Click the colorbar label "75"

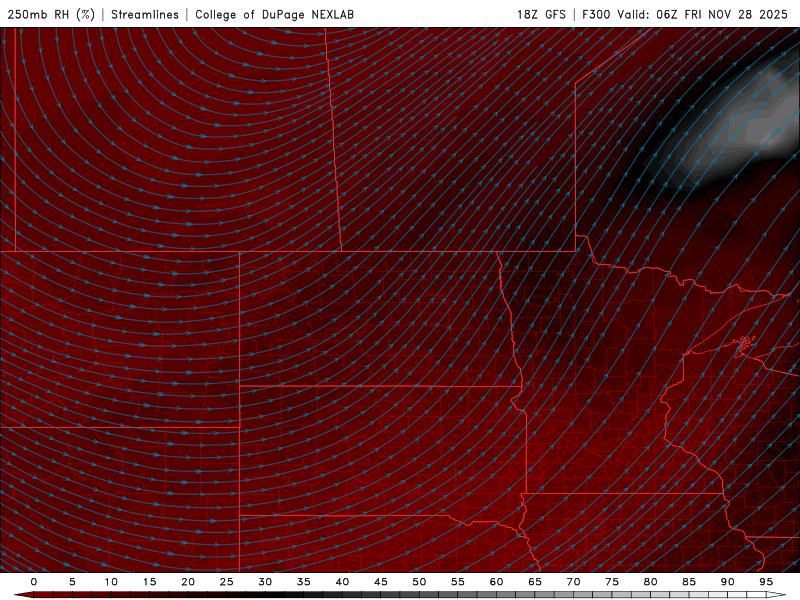tap(612, 582)
